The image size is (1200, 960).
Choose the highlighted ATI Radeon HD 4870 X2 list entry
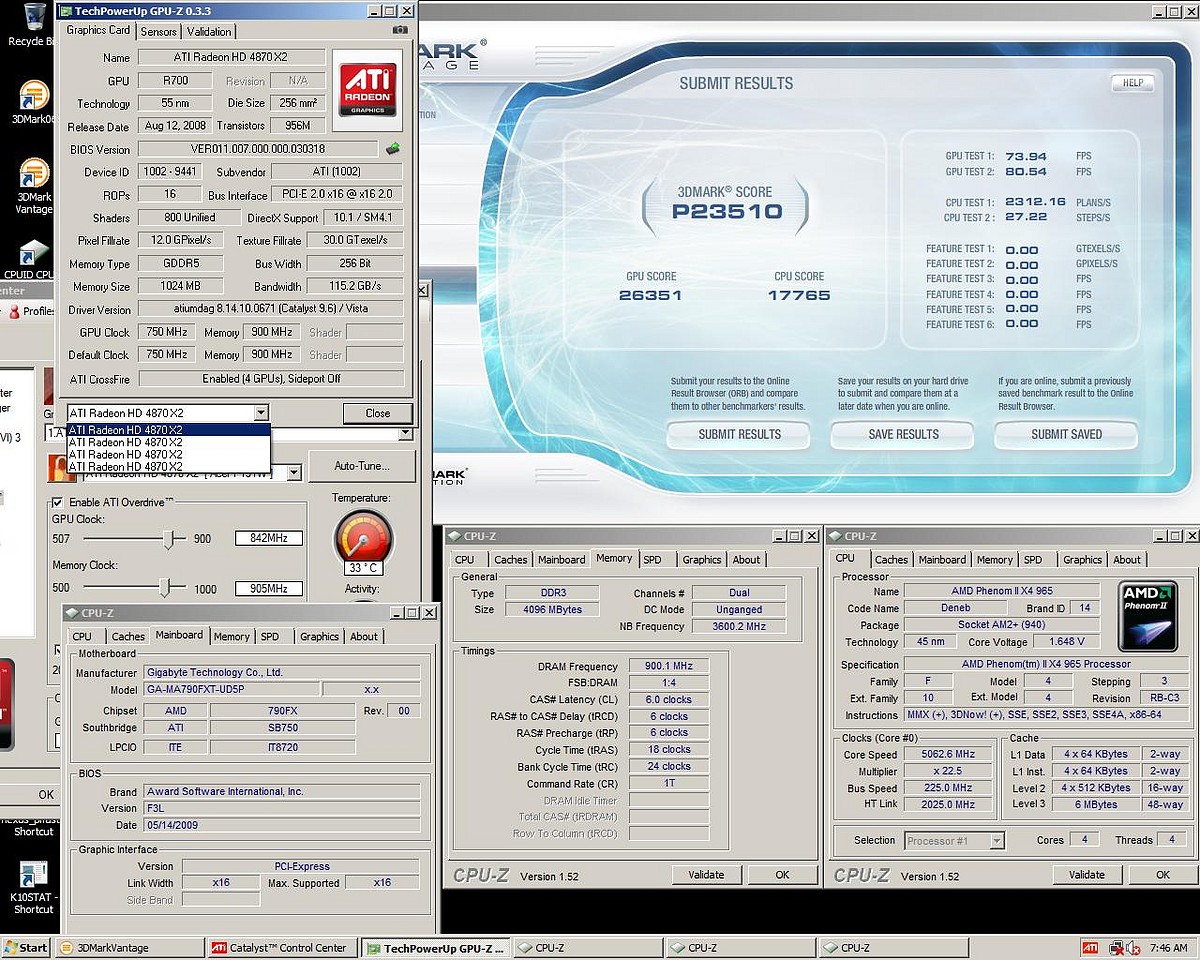[168, 430]
